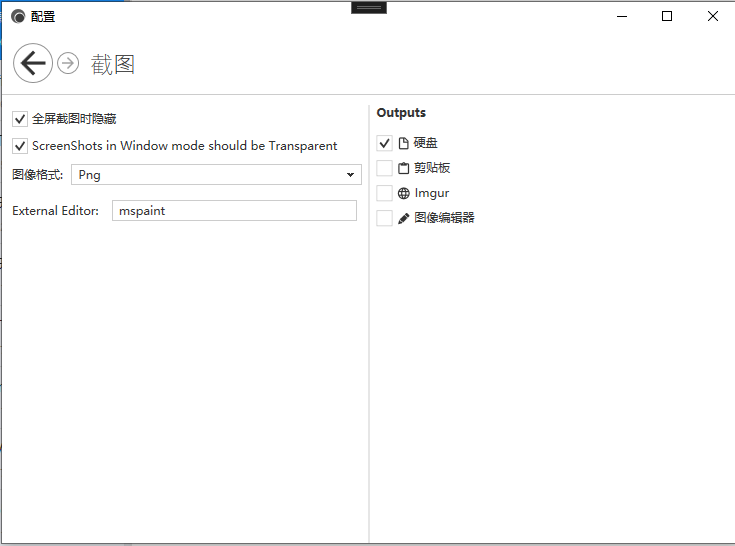Click the 剪贴板 clipboard icon

point(403,168)
